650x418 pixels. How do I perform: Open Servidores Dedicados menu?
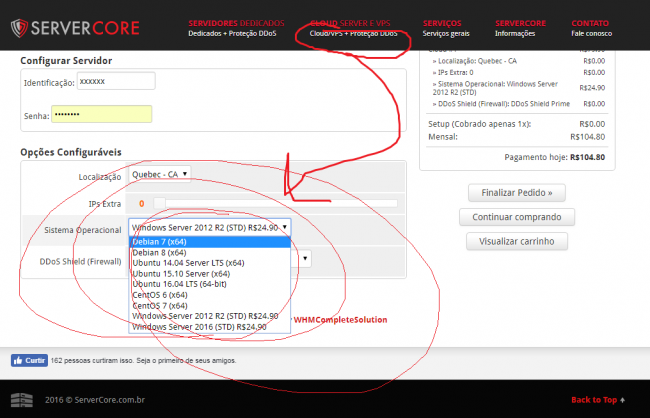pyautogui.click(x=236, y=28)
